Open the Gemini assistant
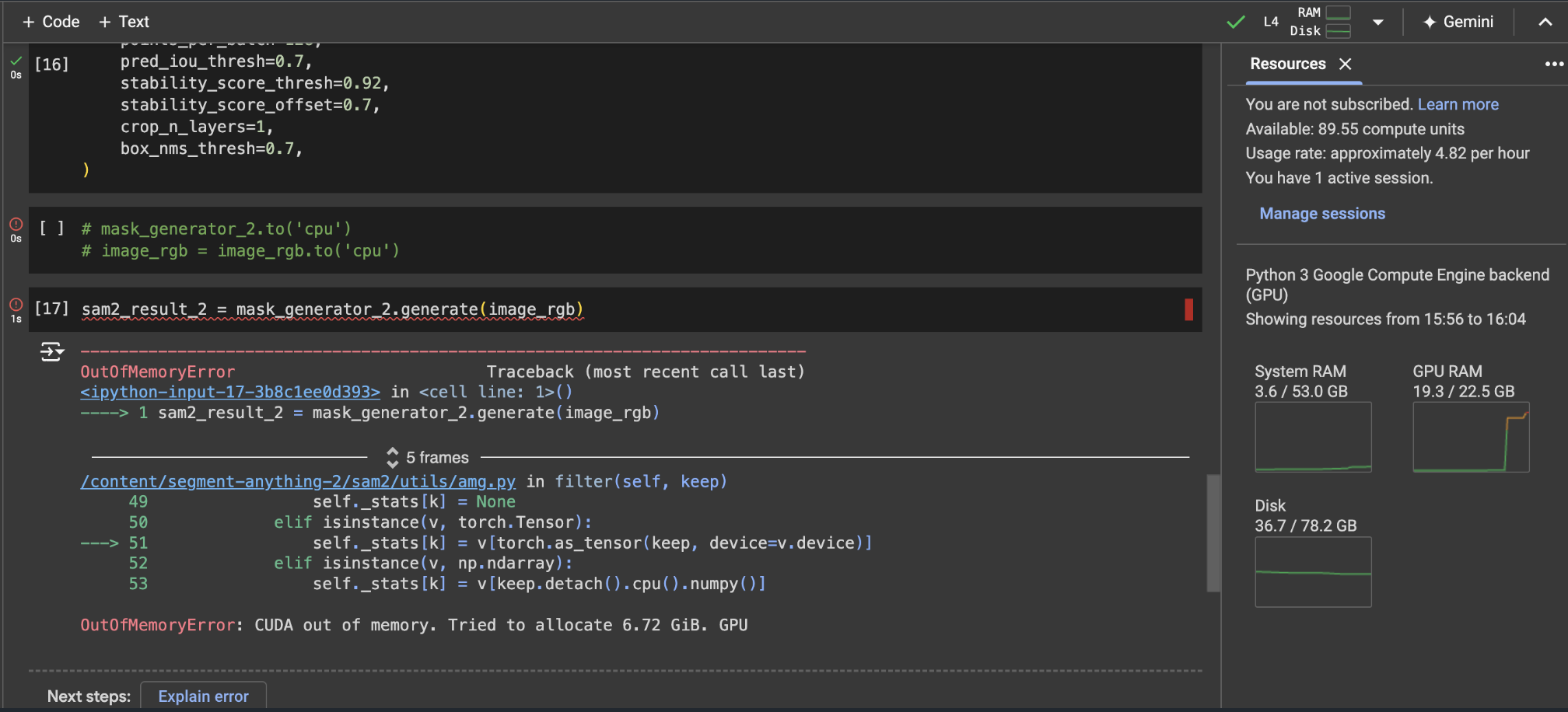 pos(1458,22)
